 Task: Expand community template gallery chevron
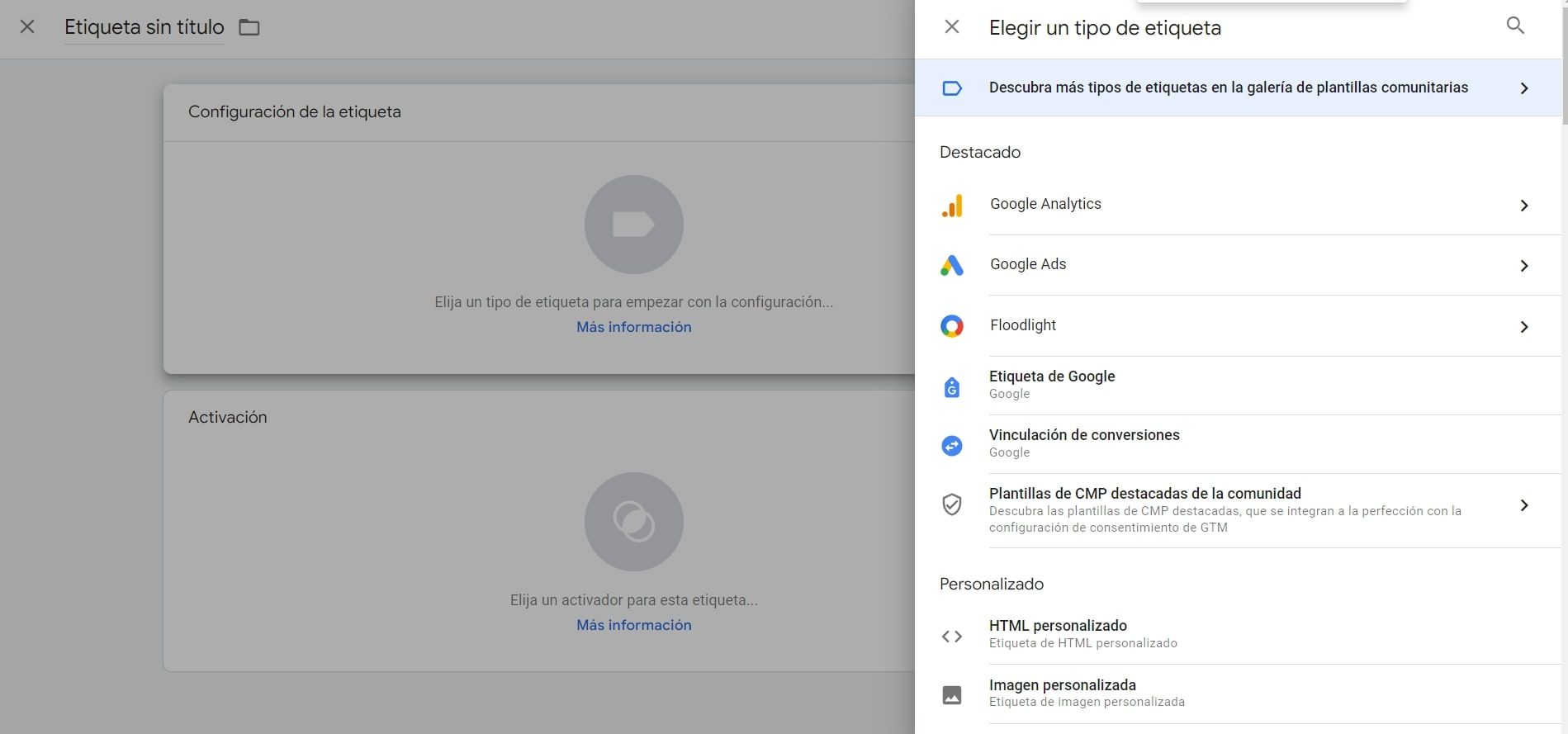1524,88
